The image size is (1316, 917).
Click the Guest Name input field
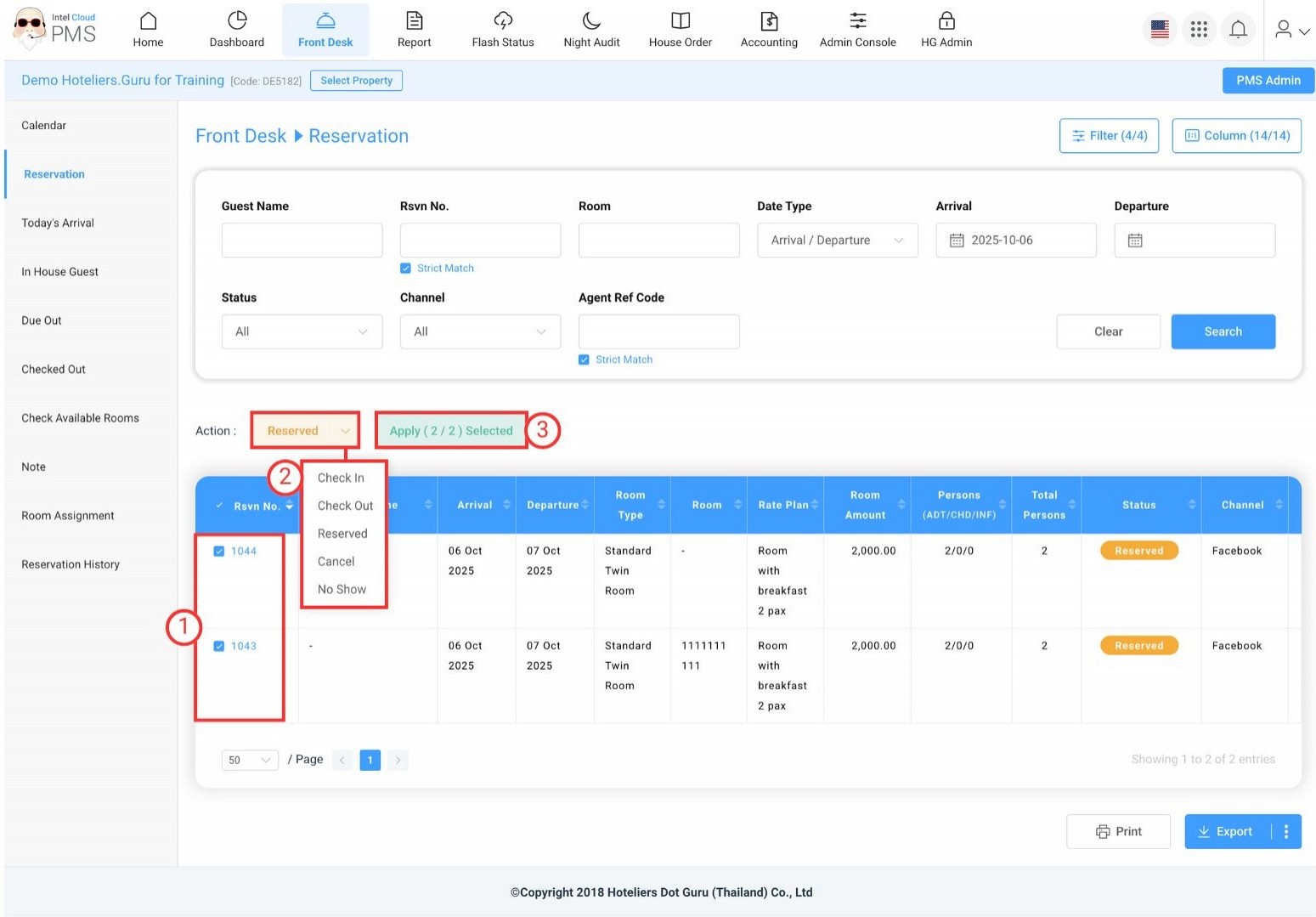point(302,241)
